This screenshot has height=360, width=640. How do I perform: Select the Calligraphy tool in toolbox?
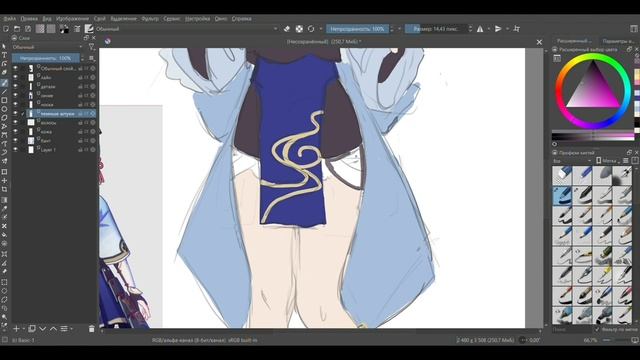pyautogui.click(x=4, y=73)
